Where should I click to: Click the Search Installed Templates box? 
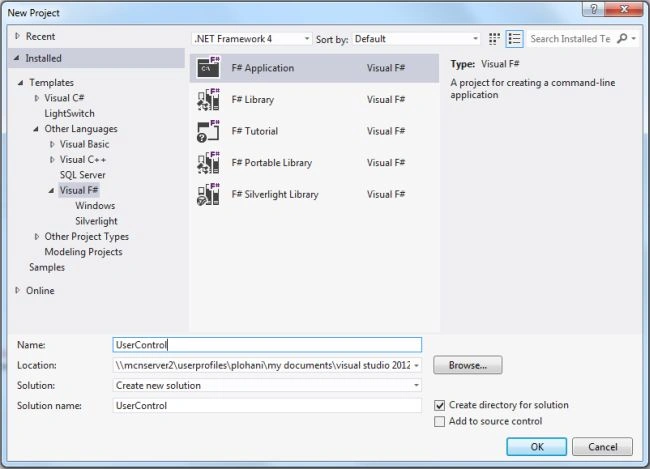pos(570,39)
